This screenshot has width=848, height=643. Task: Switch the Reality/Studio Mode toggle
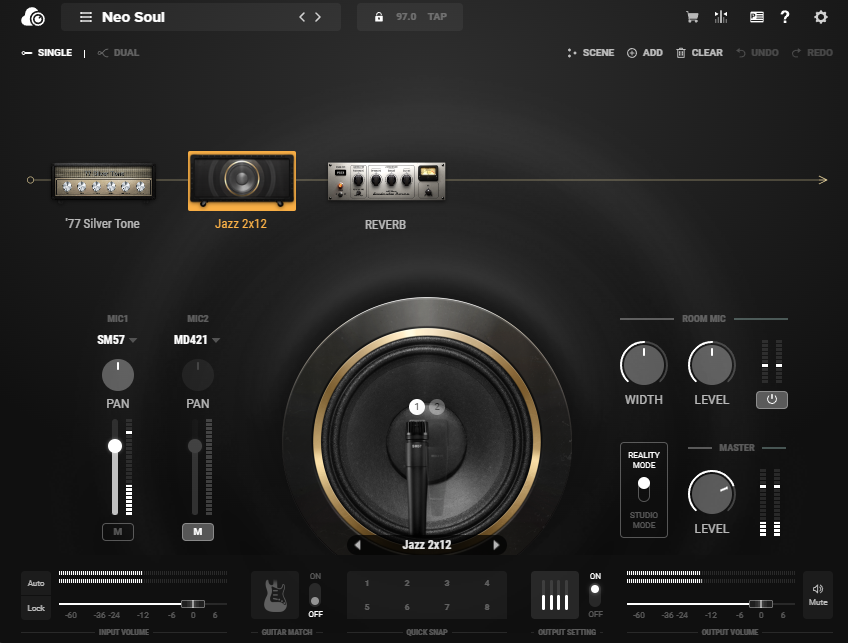click(x=644, y=489)
